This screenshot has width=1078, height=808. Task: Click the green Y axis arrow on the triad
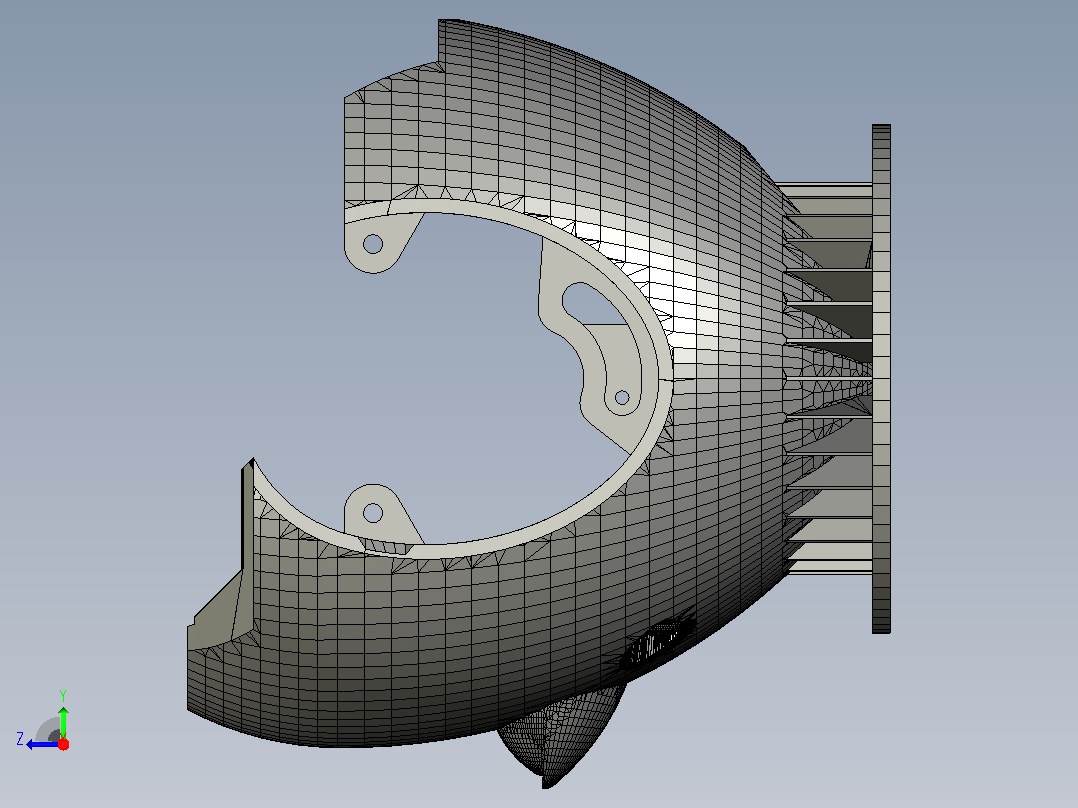click(63, 721)
